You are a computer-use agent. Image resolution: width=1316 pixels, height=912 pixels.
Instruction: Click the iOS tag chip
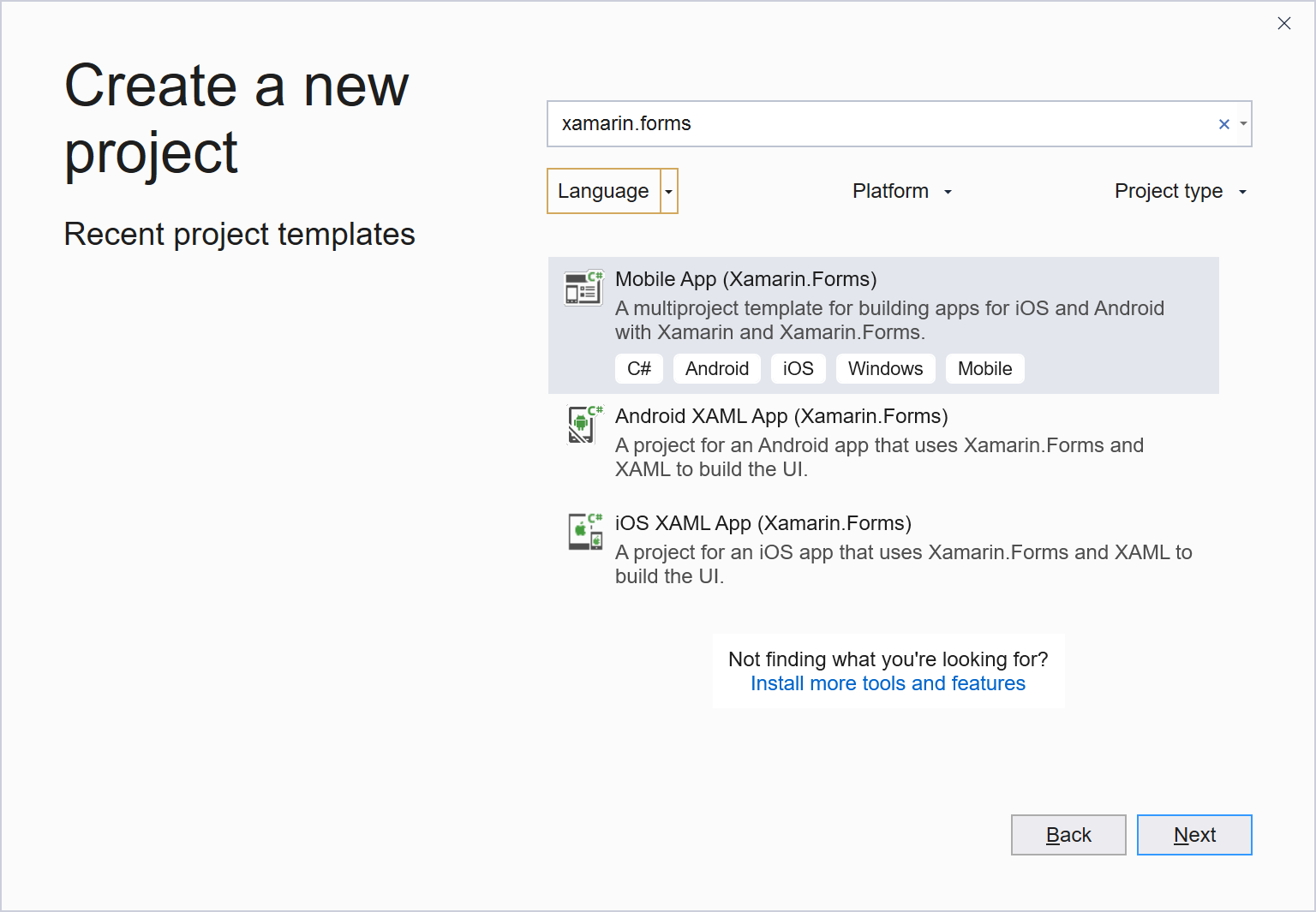pos(798,369)
